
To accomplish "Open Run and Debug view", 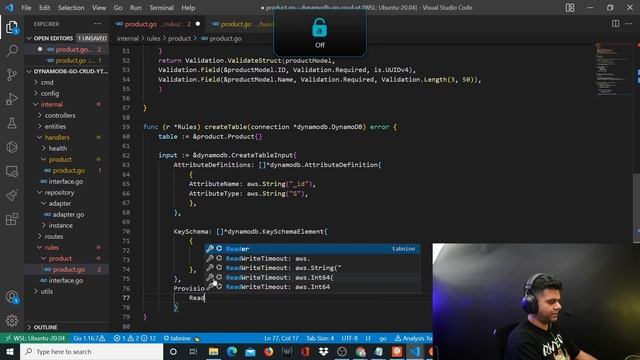I will click(12, 99).
